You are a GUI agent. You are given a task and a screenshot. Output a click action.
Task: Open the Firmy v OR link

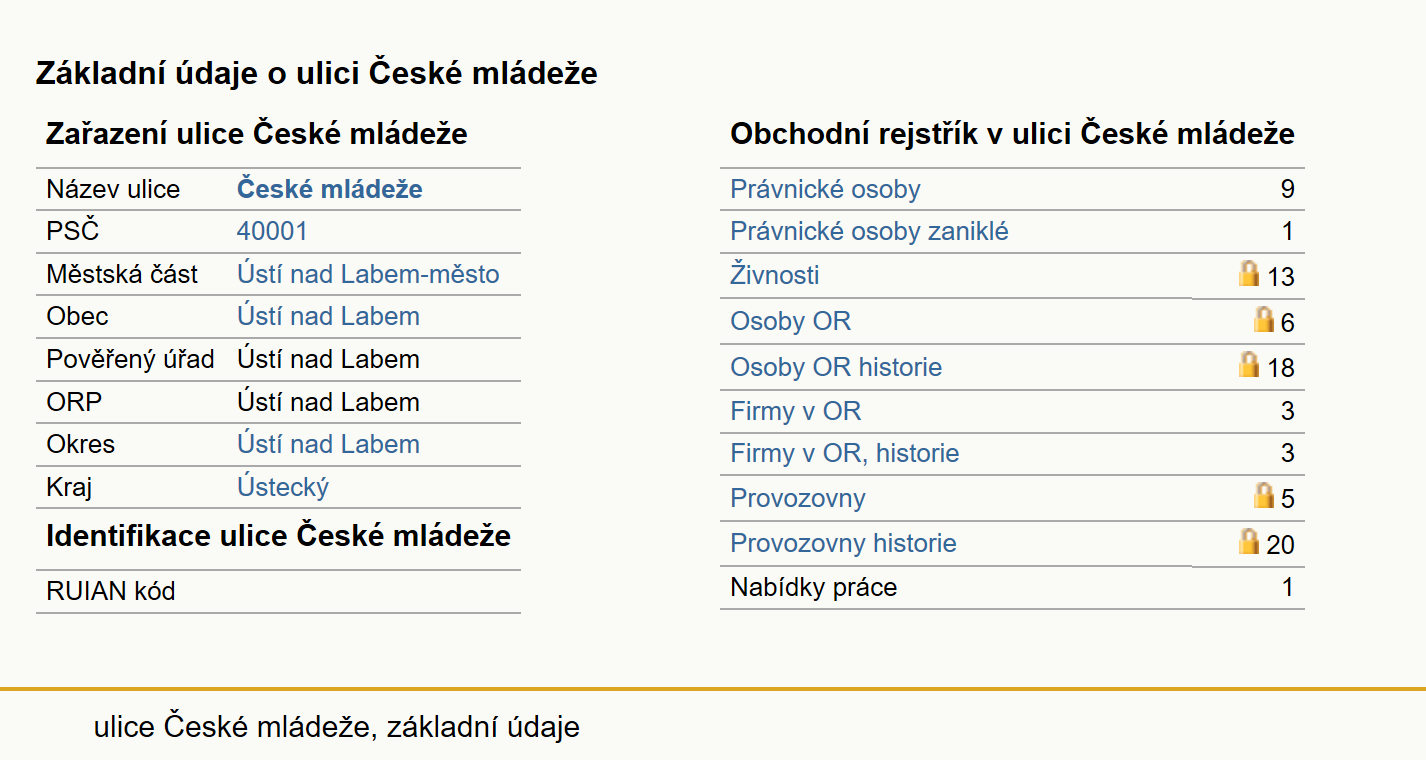795,411
